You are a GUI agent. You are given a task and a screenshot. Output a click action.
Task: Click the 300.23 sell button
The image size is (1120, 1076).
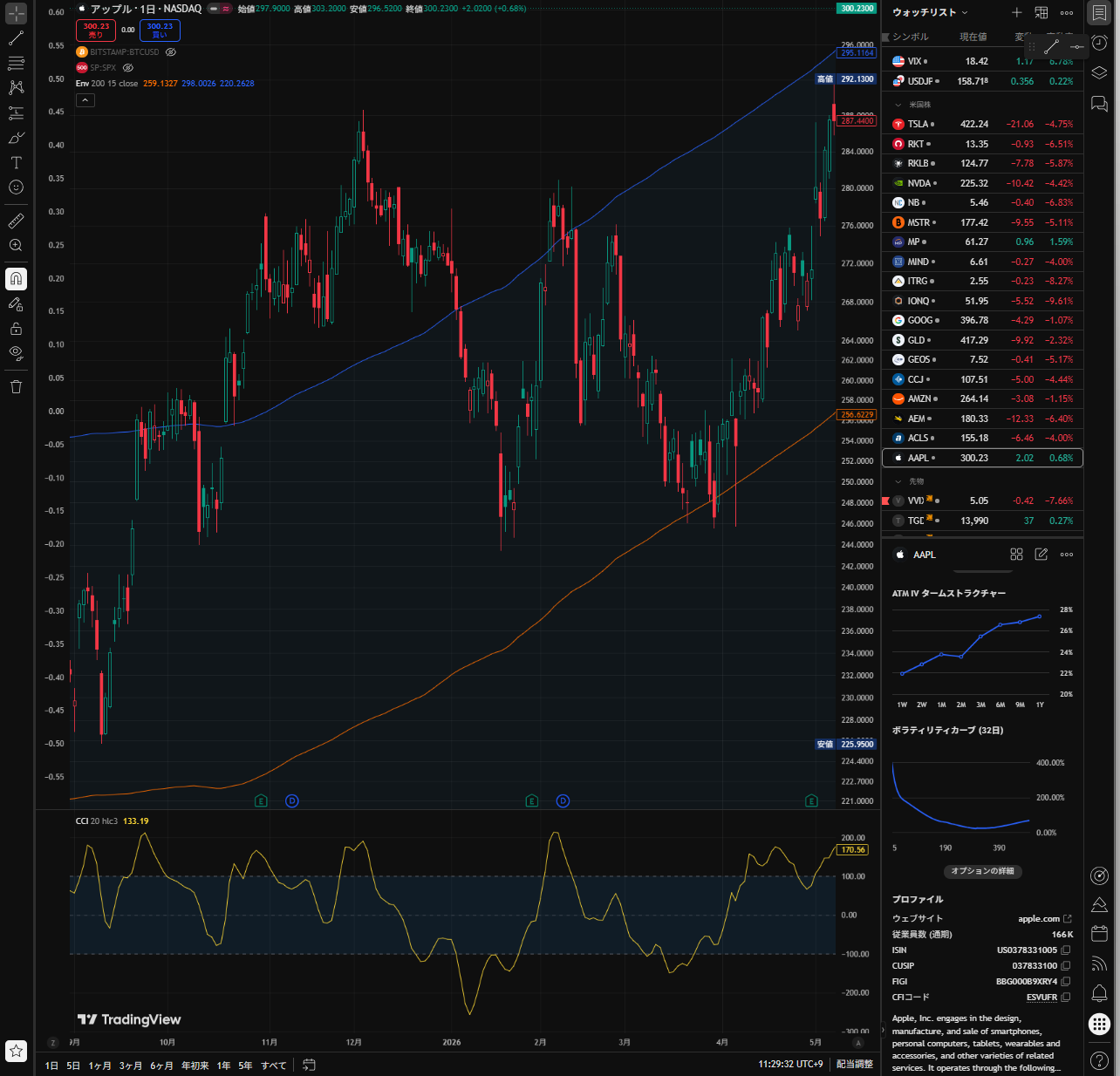click(96, 31)
